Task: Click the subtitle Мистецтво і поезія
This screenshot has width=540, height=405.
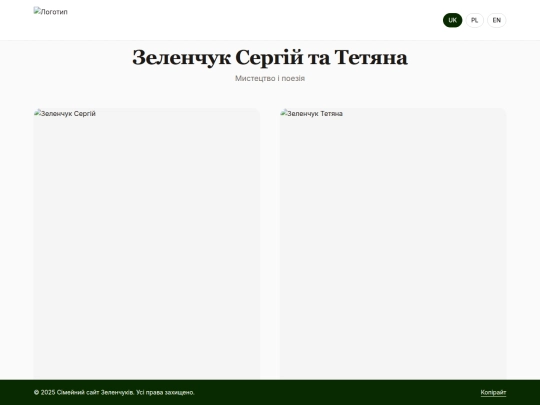Action: tap(270, 79)
